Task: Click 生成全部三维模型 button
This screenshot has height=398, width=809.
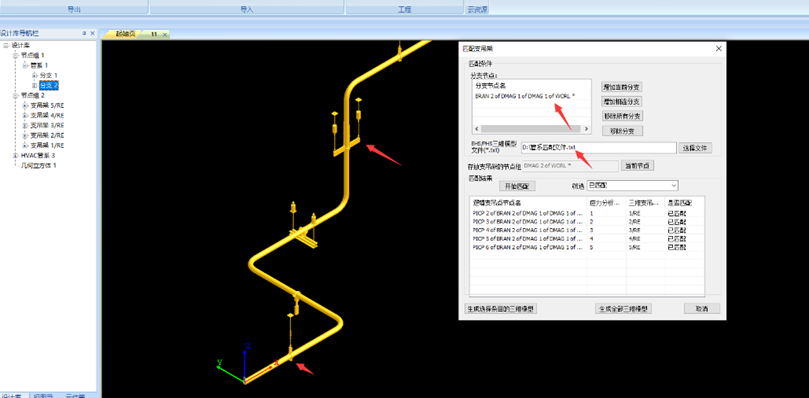Action: 623,309
